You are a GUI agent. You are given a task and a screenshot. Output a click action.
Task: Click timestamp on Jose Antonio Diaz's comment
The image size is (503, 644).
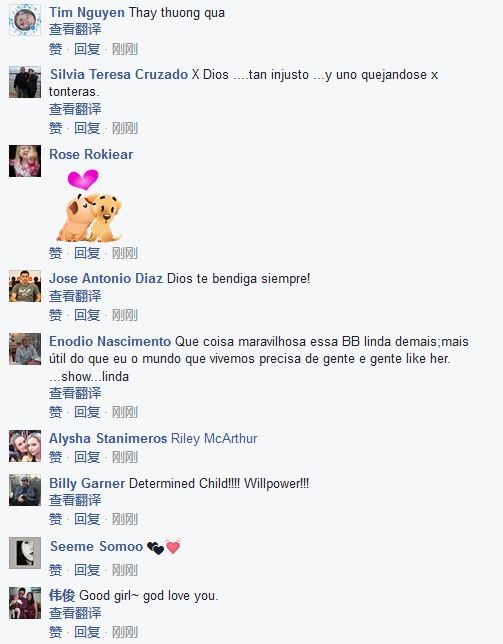point(125,315)
